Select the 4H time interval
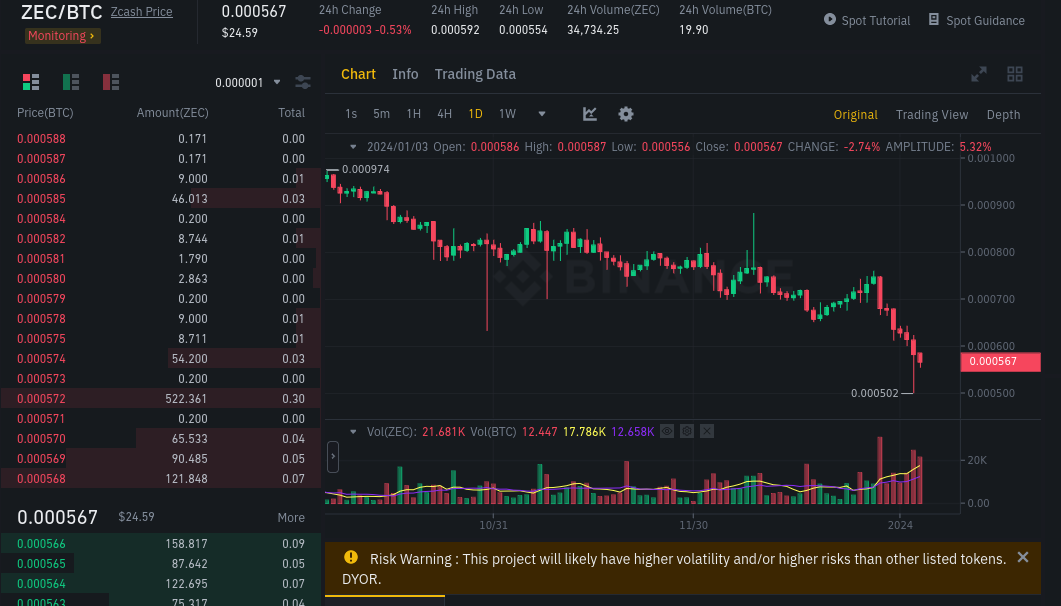 (445, 114)
